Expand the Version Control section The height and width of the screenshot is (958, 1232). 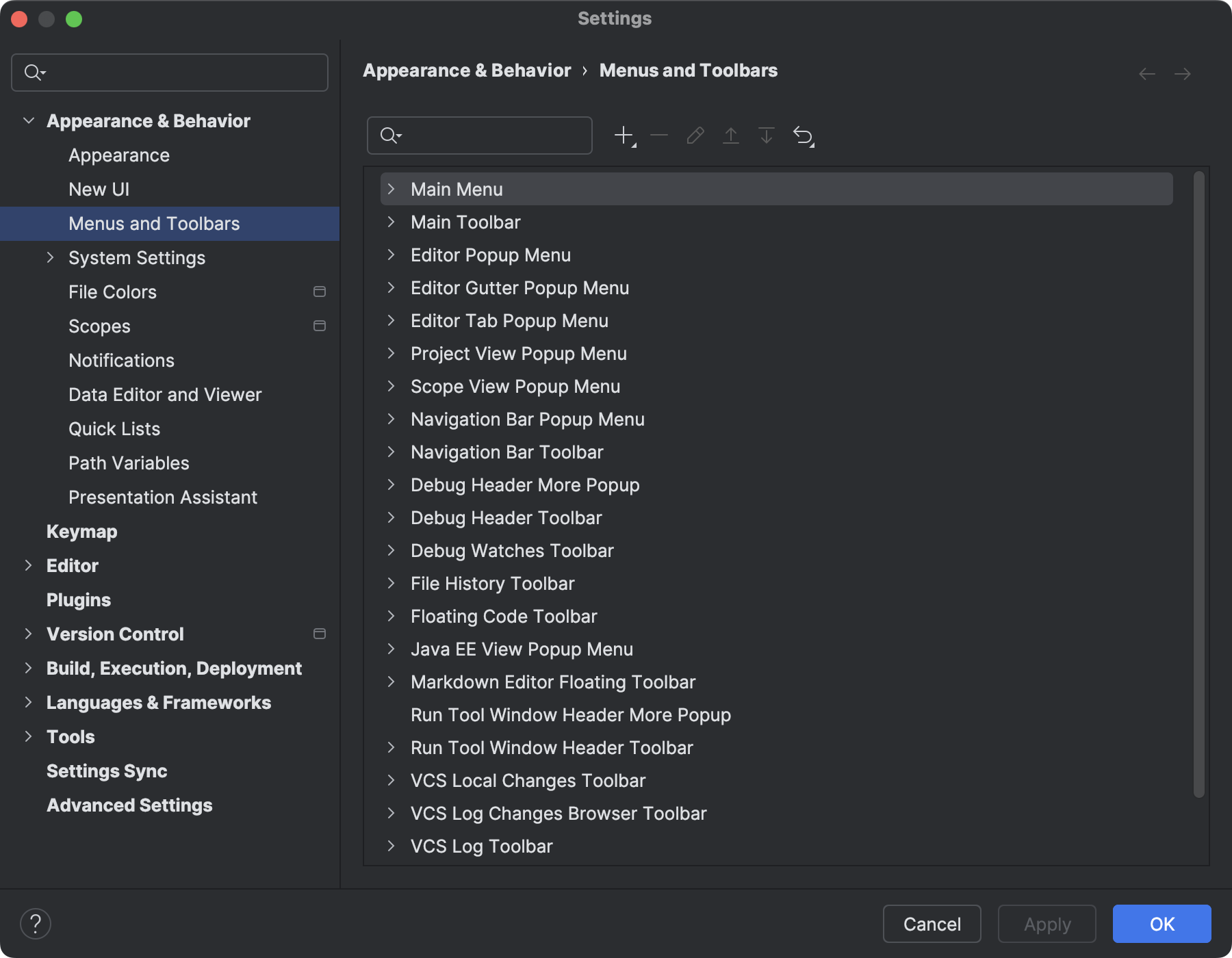(x=28, y=634)
